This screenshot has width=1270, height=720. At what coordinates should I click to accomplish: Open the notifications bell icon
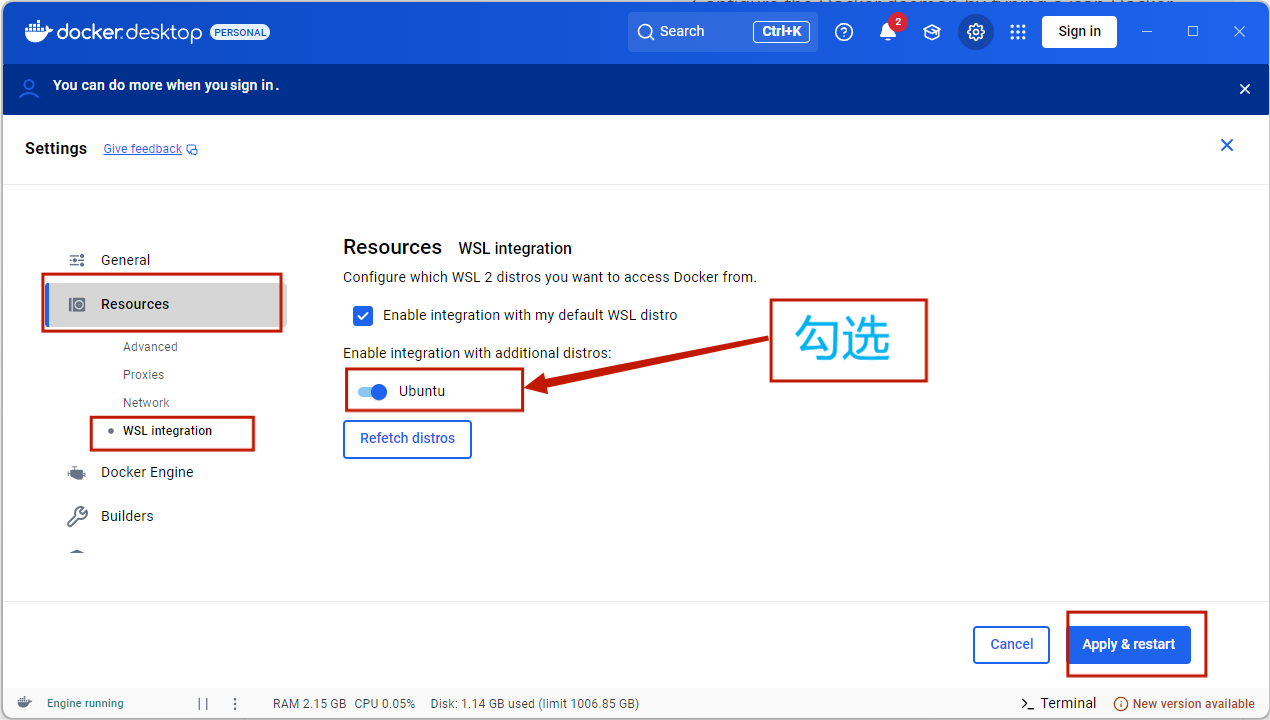point(887,32)
